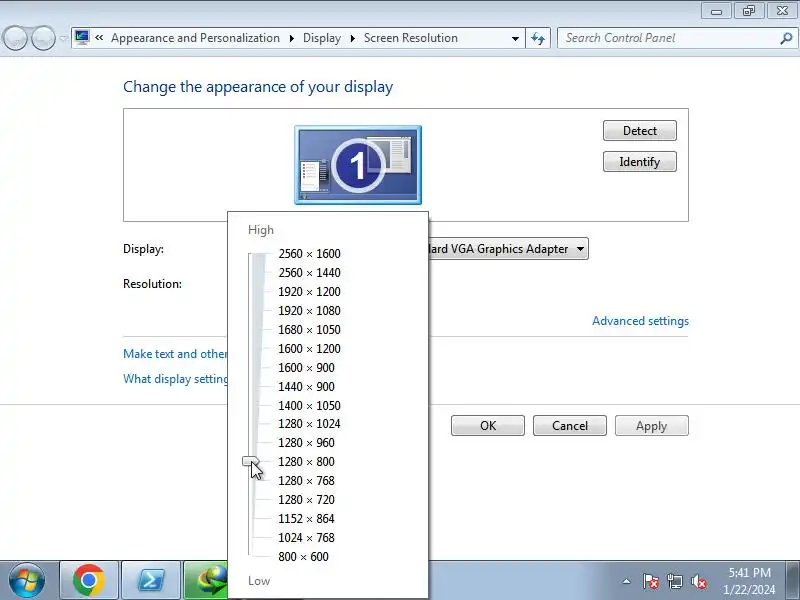Choose the 1280 × 1024 resolution

(309, 423)
